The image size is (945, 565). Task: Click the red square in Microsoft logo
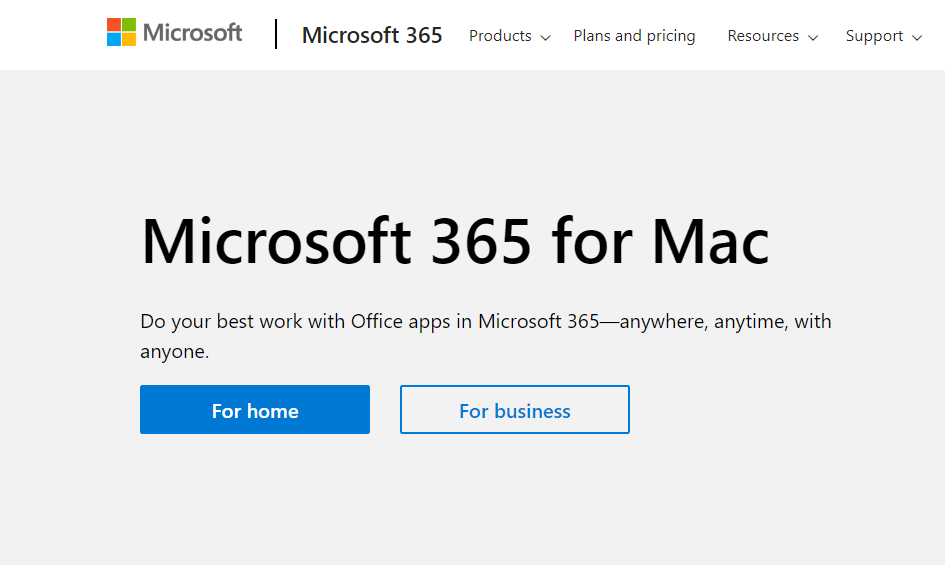tap(114, 25)
